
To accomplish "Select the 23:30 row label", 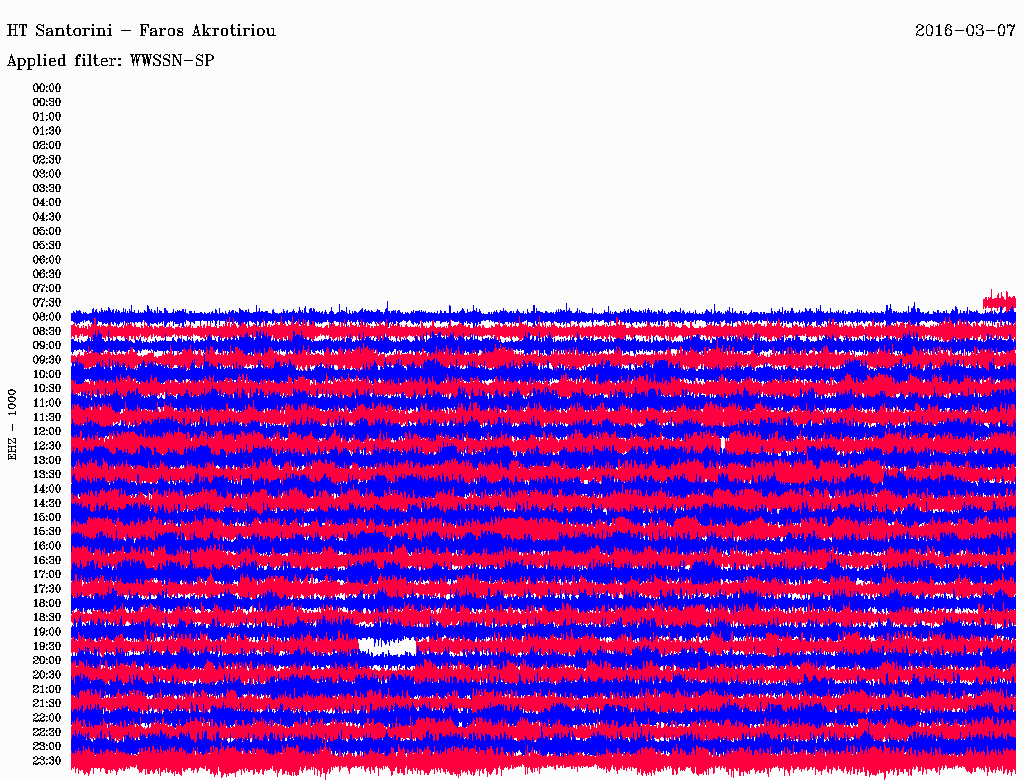I will pos(47,760).
